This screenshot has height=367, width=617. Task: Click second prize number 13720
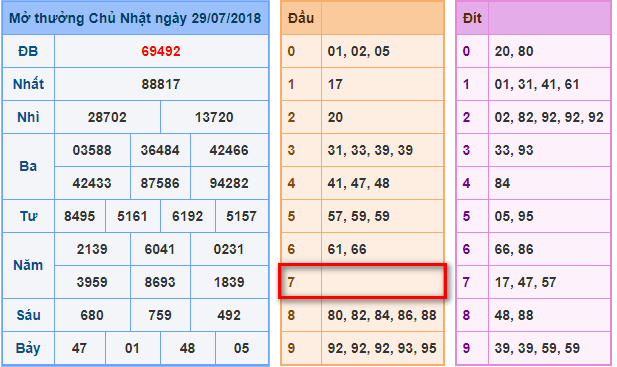pyautogui.click(x=214, y=117)
